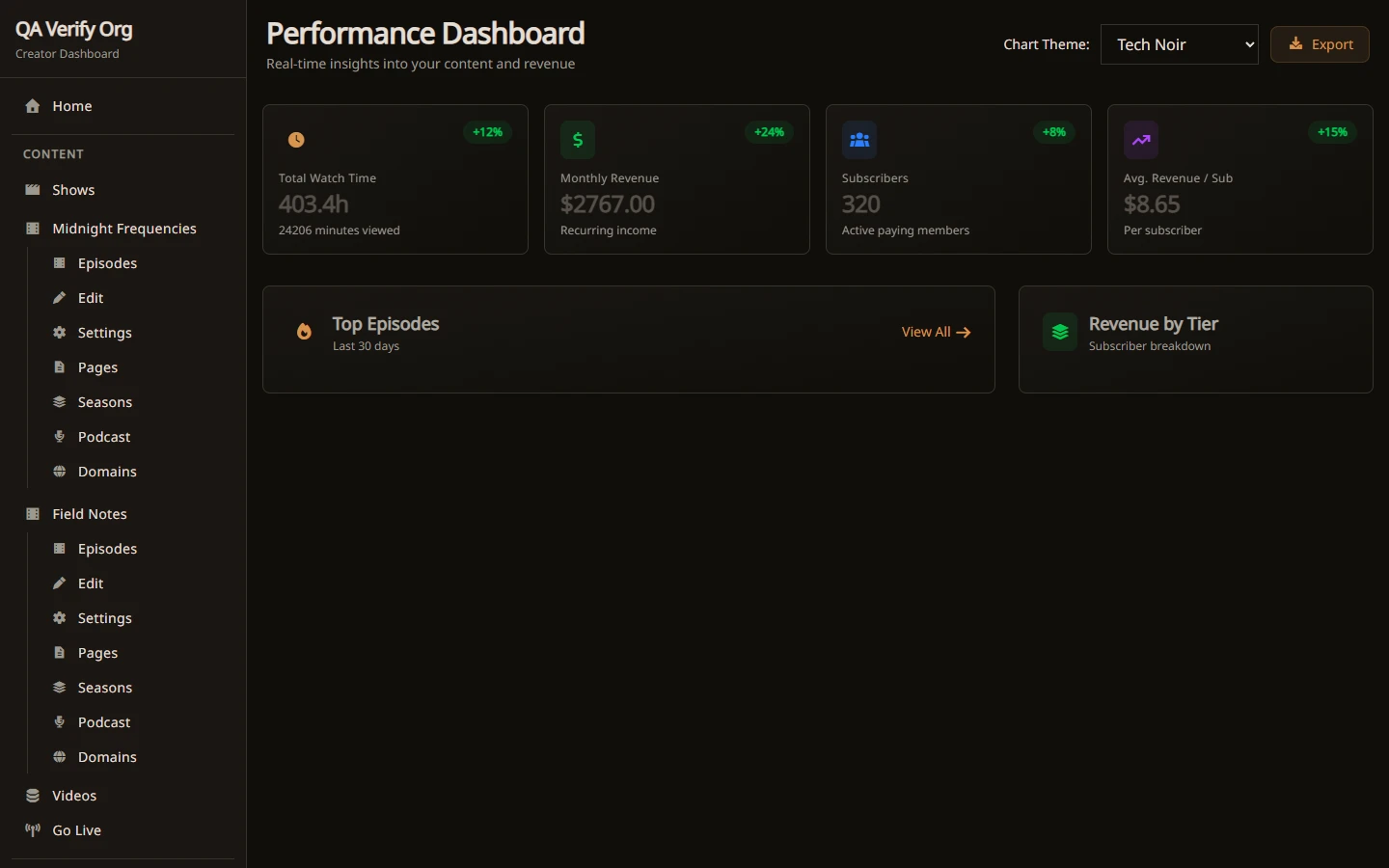This screenshot has width=1389, height=868.
Task: Click the Top Episodes flame icon
Action: pos(304,332)
